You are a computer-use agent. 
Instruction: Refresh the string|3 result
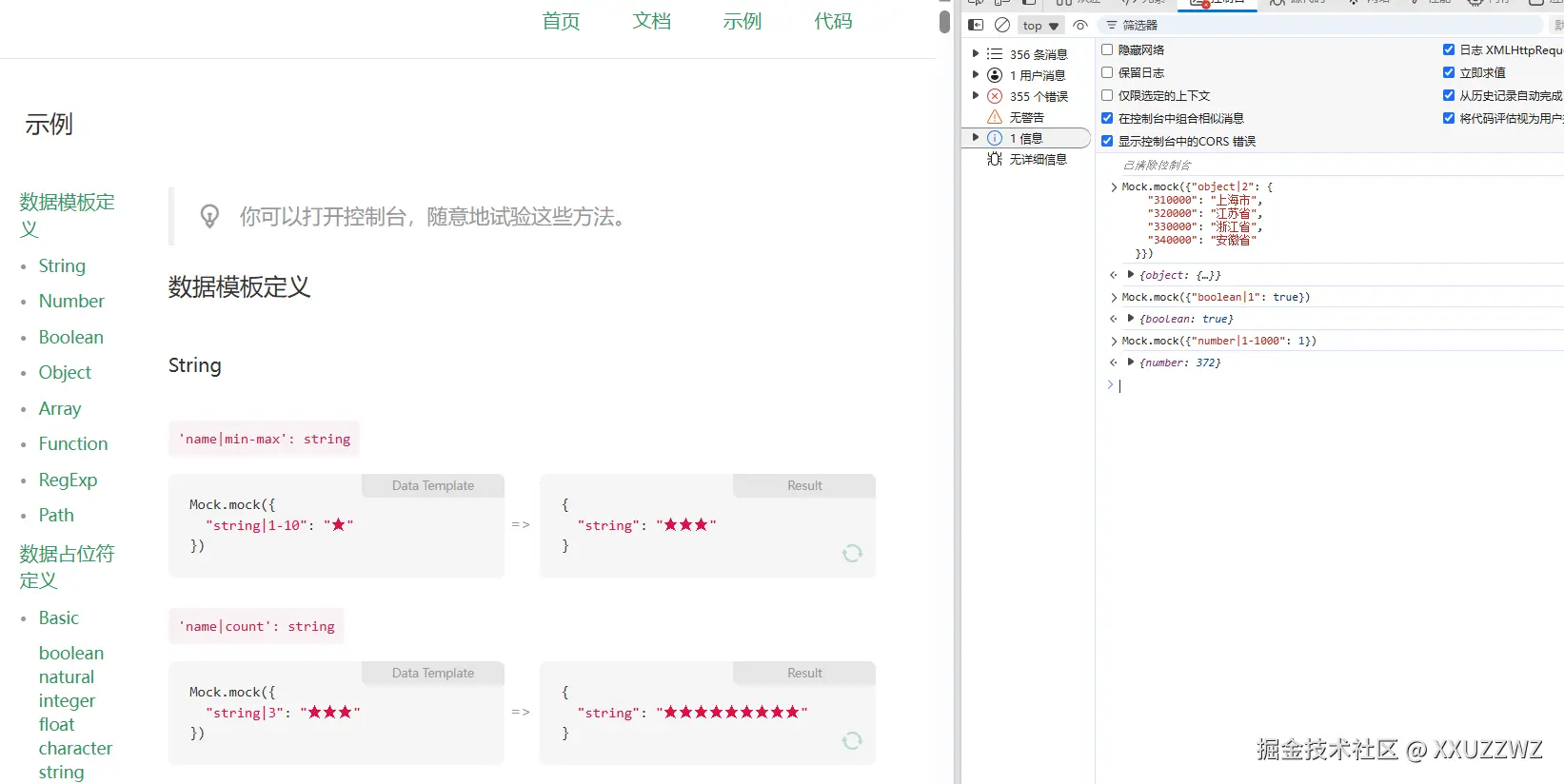pos(852,740)
